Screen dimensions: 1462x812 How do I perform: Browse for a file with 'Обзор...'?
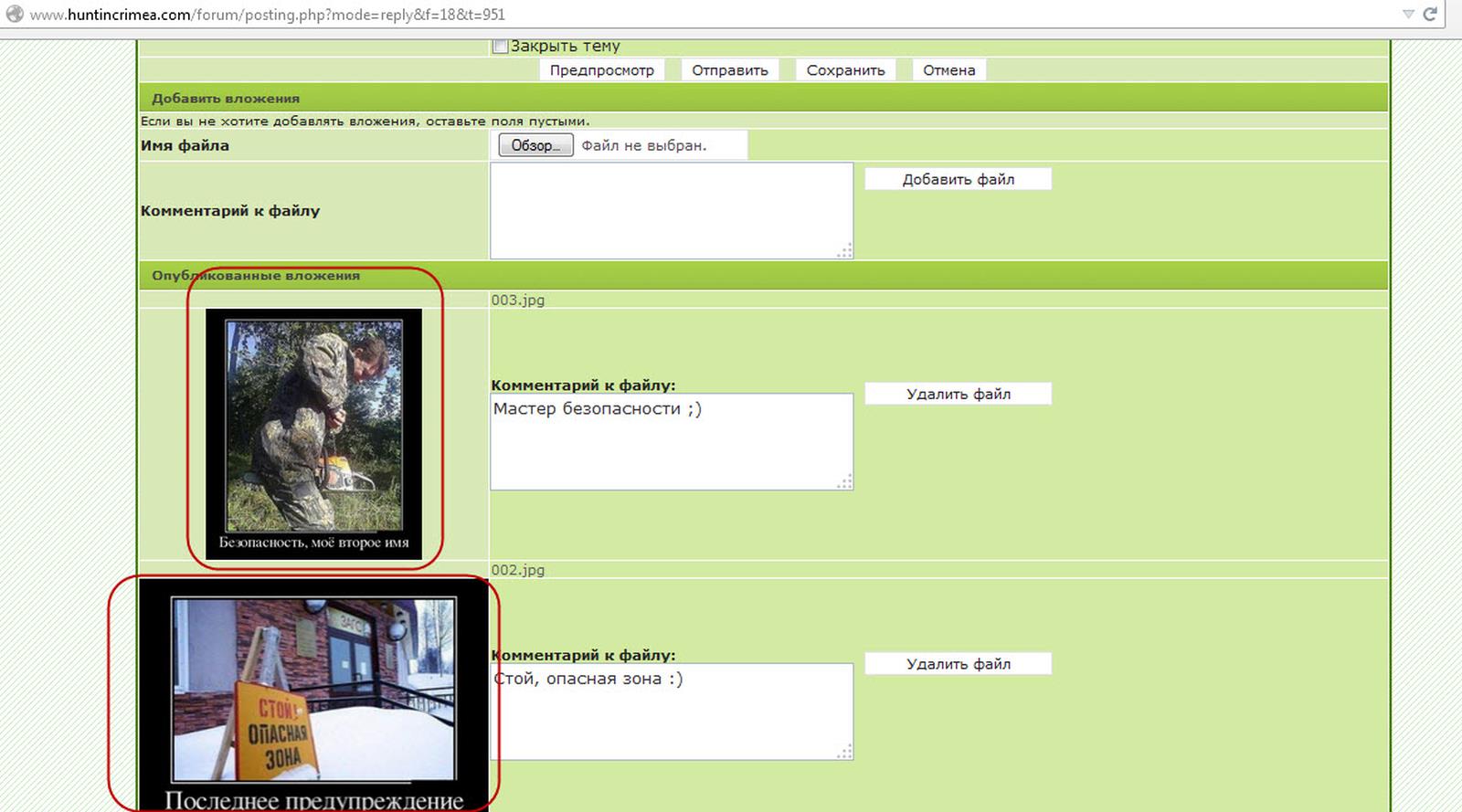pos(535,145)
